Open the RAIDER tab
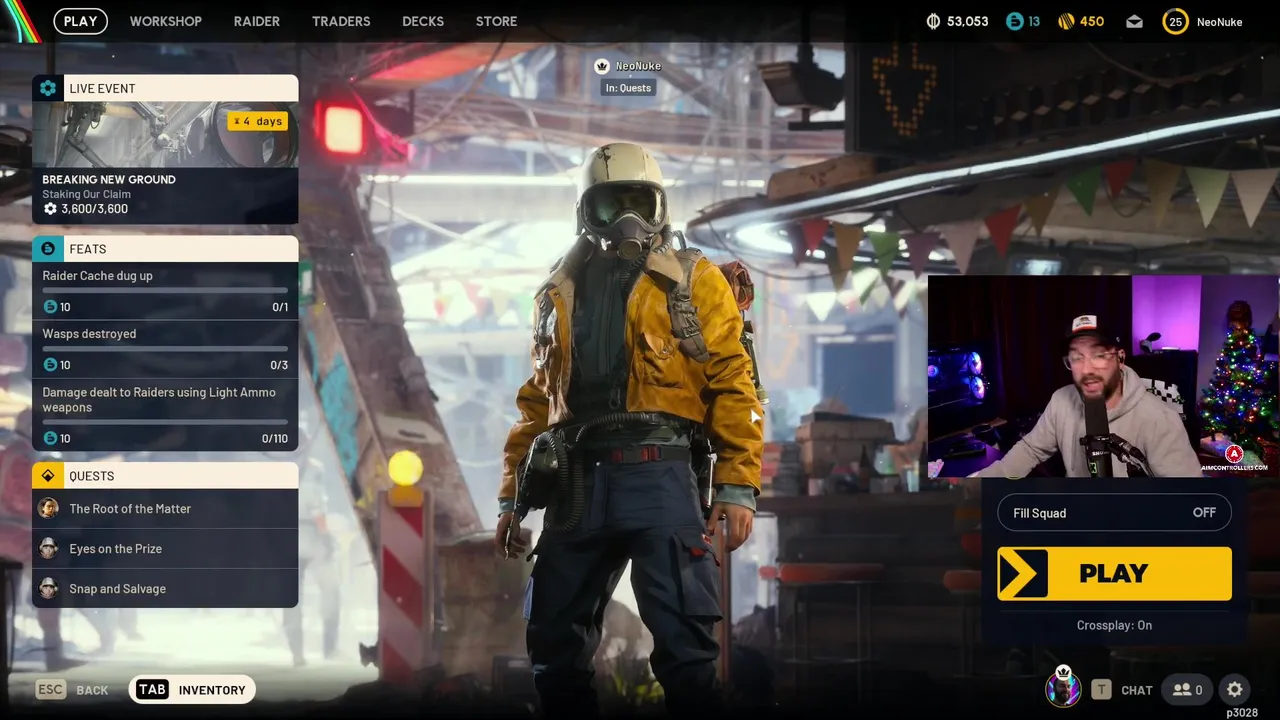This screenshot has width=1280, height=720. [257, 21]
